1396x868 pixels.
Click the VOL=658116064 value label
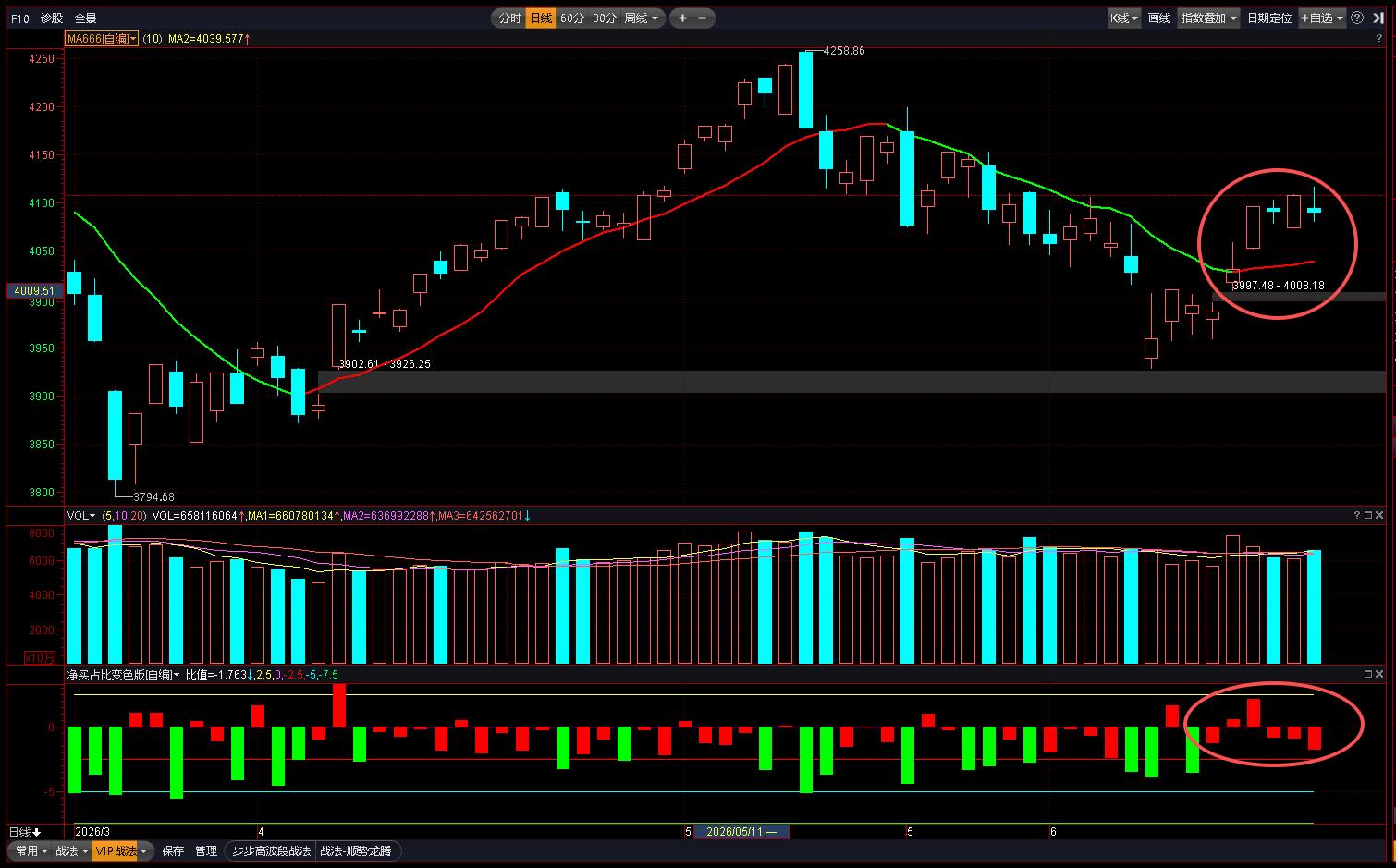(x=198, y=515)
